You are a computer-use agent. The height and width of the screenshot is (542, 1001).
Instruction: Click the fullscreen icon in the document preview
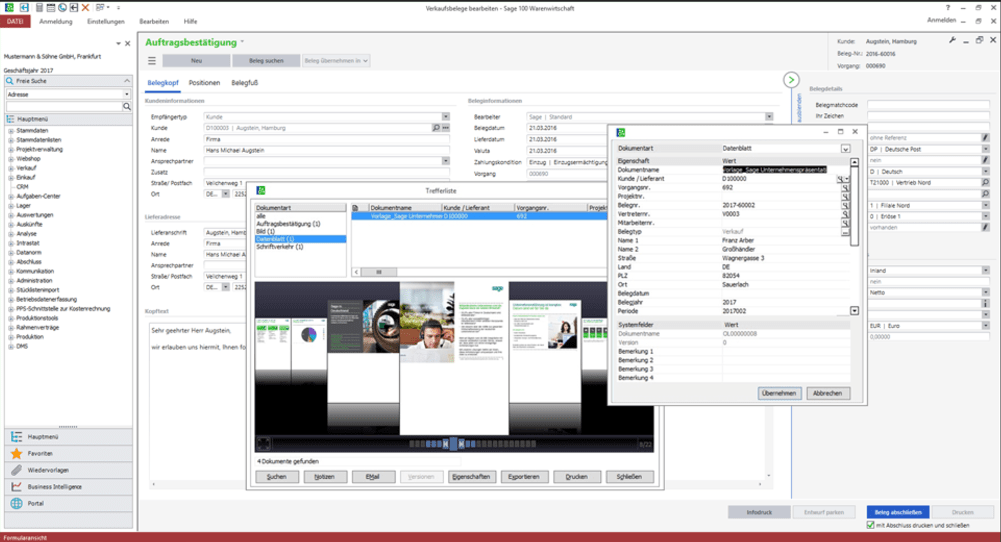click(263, 443)
